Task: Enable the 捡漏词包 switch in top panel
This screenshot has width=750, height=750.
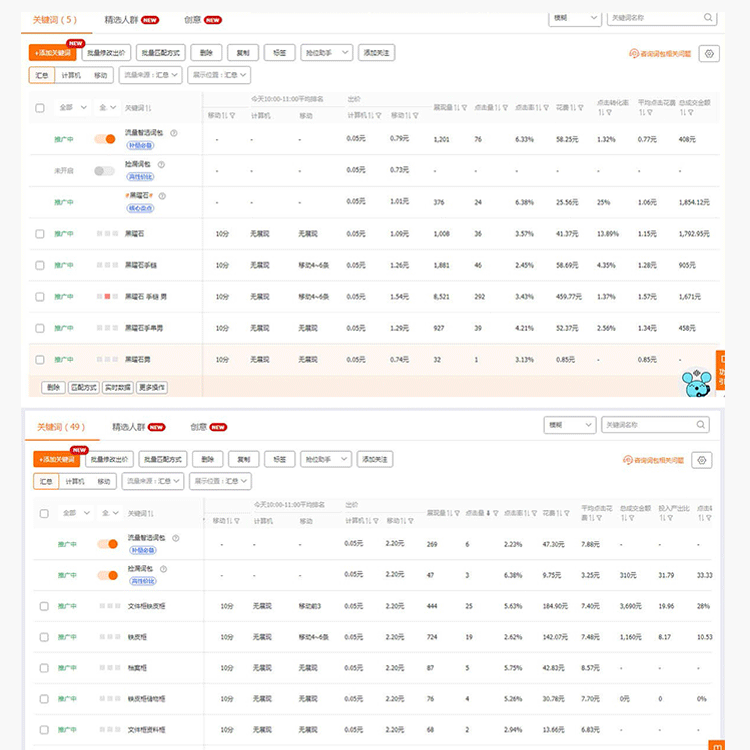Action: 104,171
